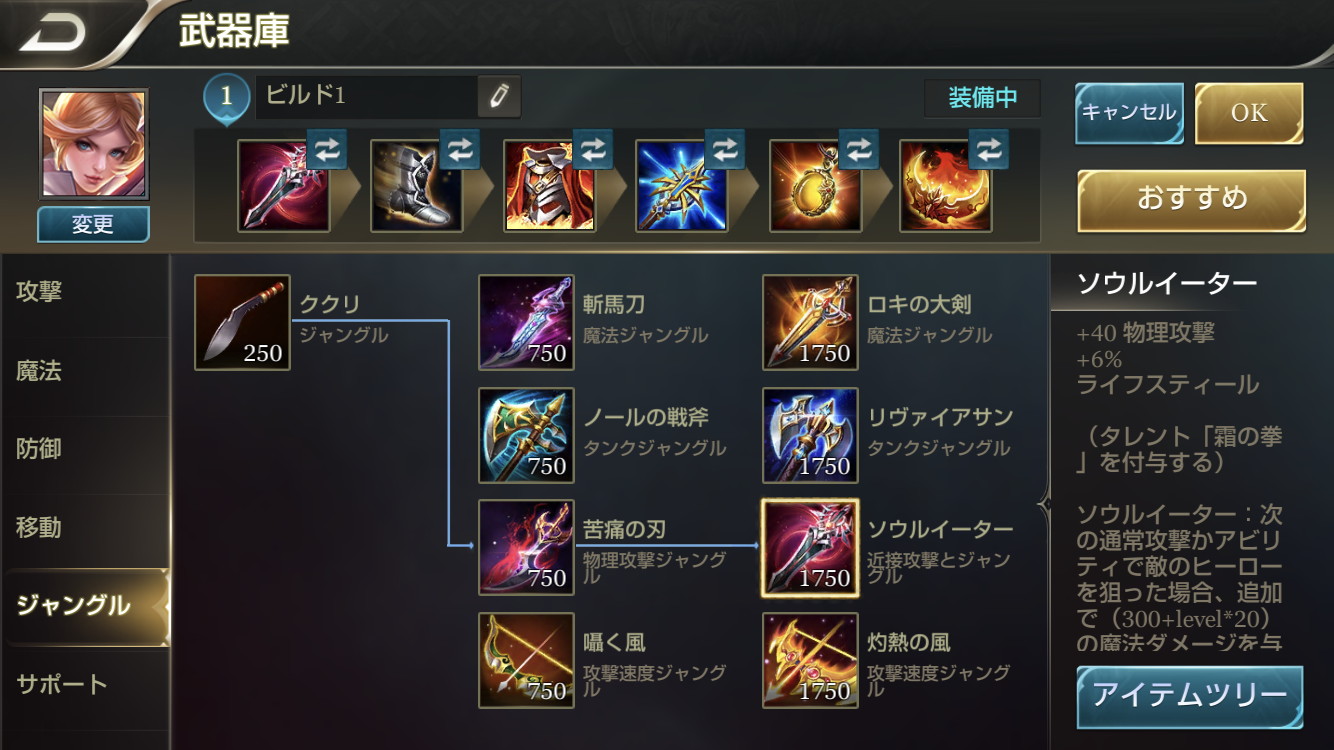Confirm with the OK button
The width and height of the screenshot is (1334, 750).
click(x=1249, y=113)
